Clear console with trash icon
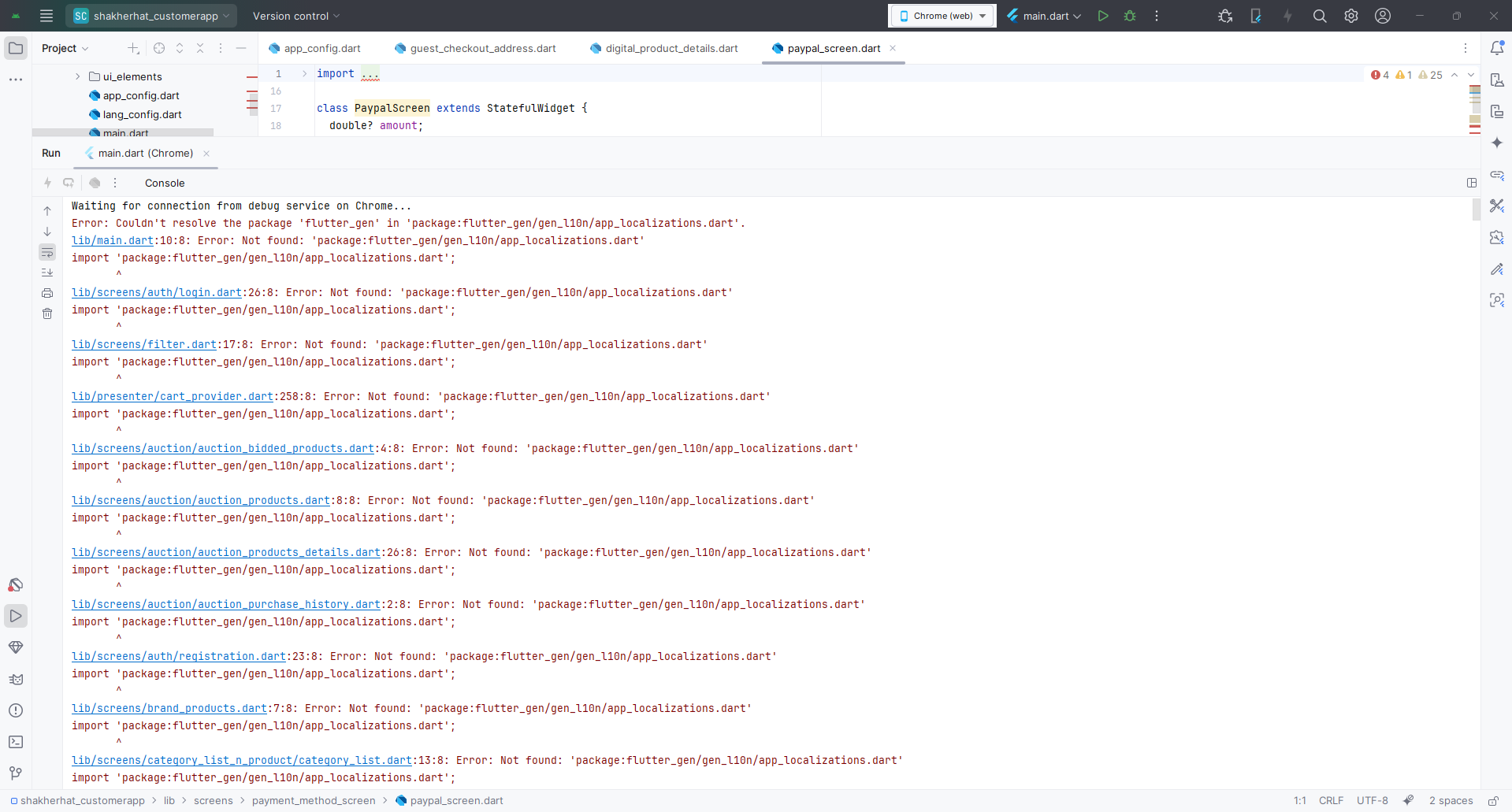The width and height of the screenshot is (1512, 812). point(47,313)
